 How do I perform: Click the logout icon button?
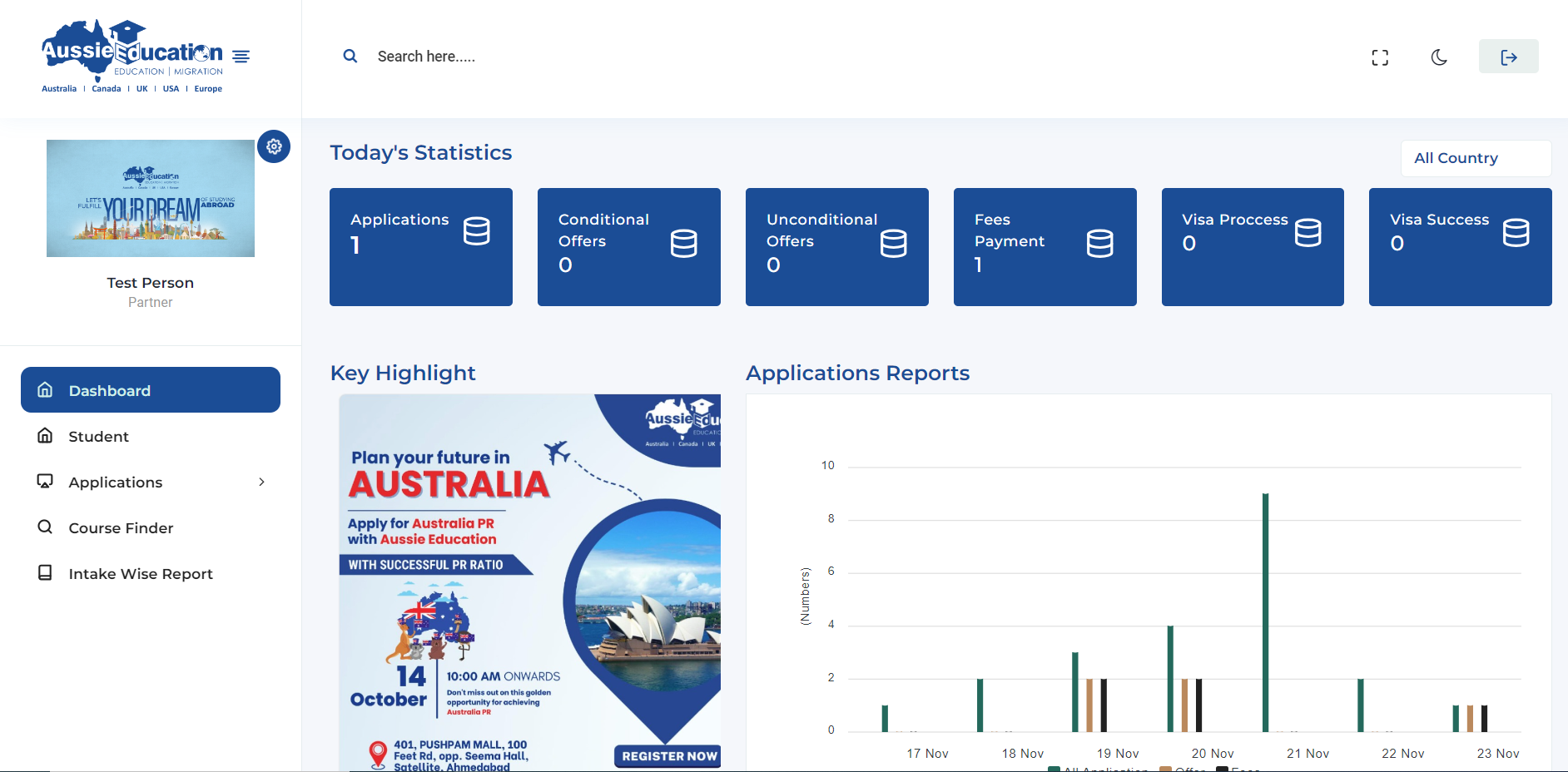pos(1508,57)
